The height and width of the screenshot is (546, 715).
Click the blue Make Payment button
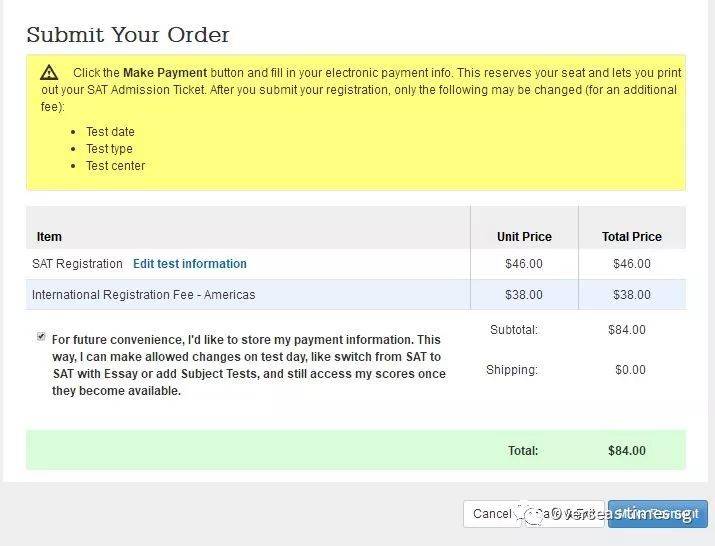tap(657, 514)
